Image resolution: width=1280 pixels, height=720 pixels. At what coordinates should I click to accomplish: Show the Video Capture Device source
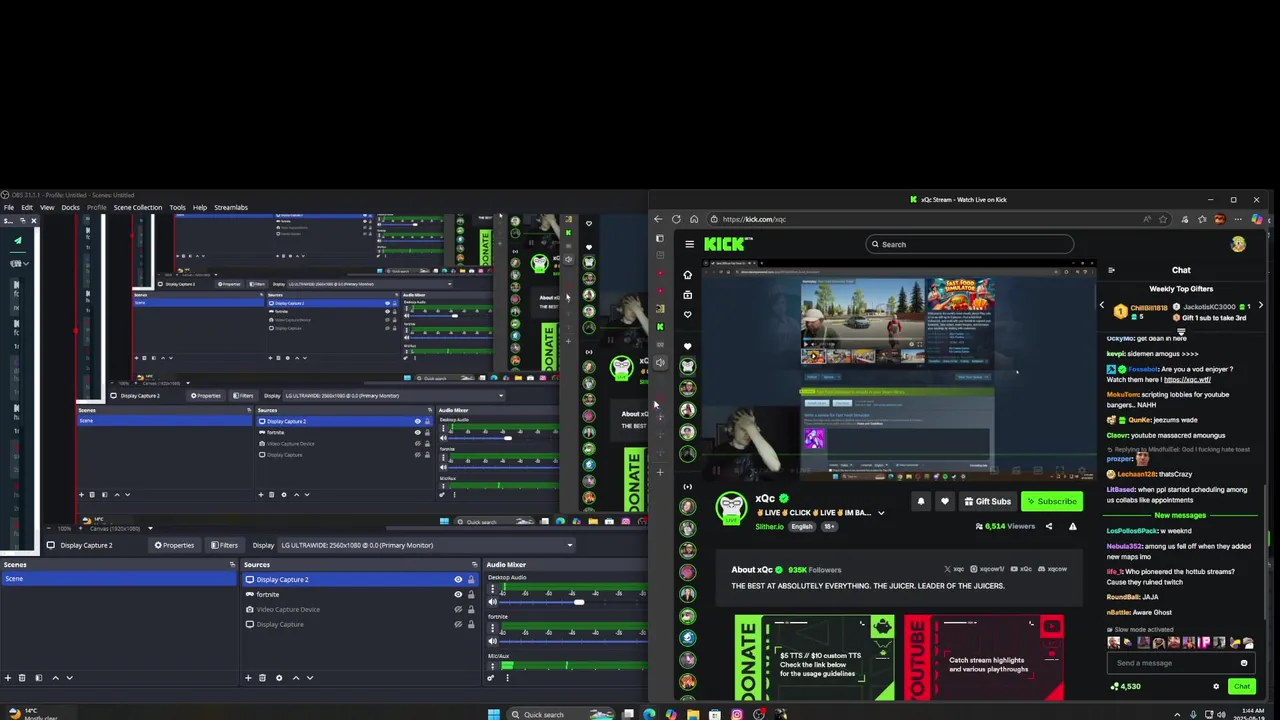pyautogui.click(x=458, y=609)
